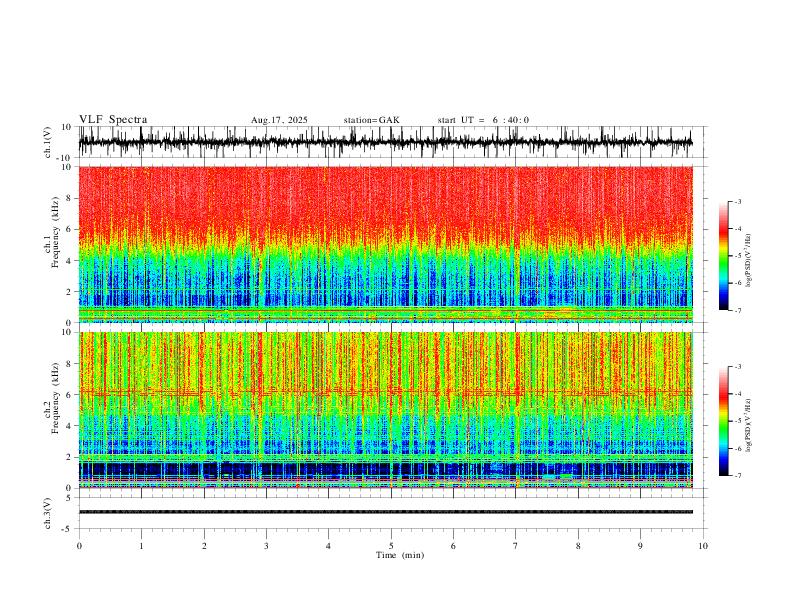Click the "3" tick on the Time axis
Screen dimensions: 792x612
click(x=266, y=546)
